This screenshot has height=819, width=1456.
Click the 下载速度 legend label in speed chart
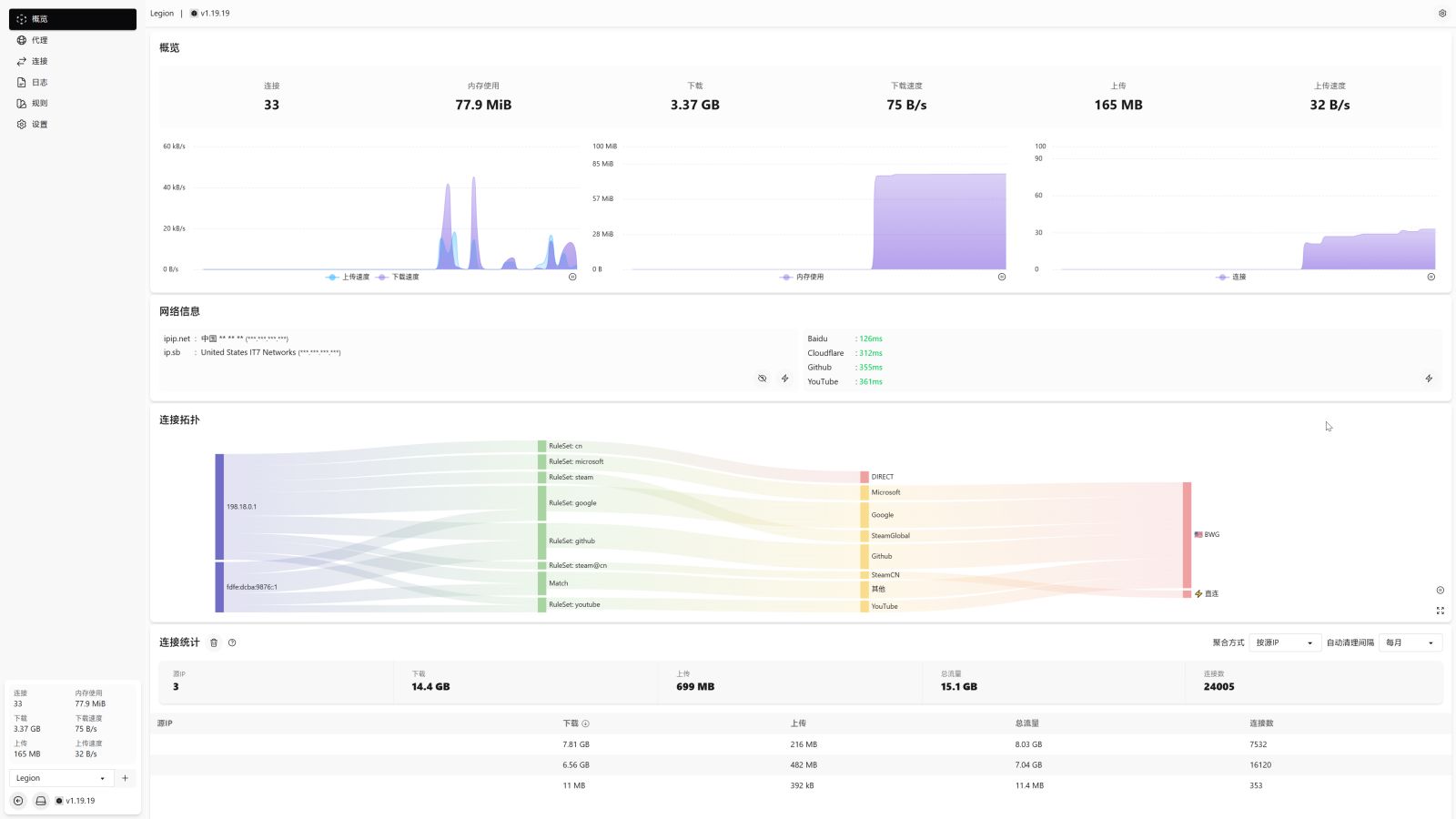[405, 277]
